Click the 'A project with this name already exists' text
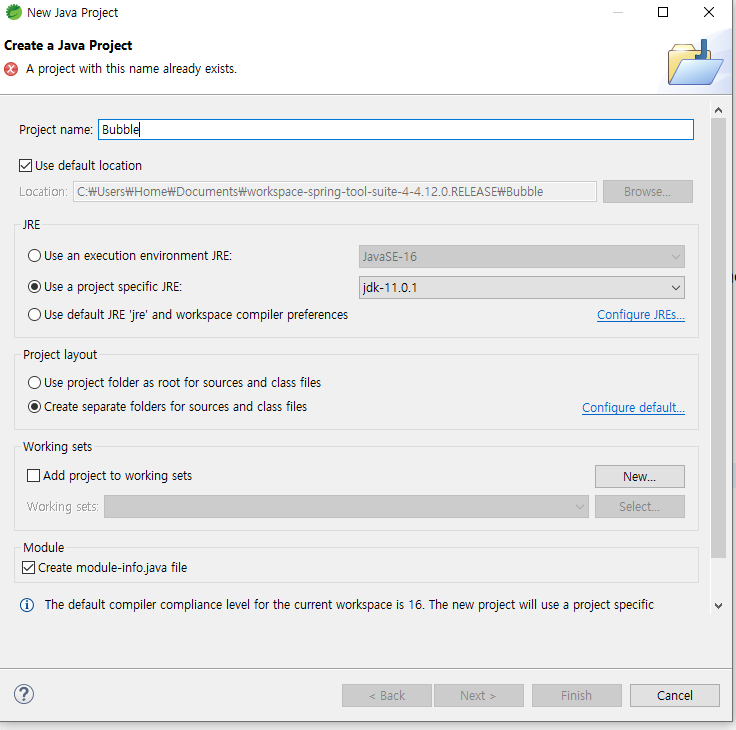The image size is (736, 730). point(131,69)
